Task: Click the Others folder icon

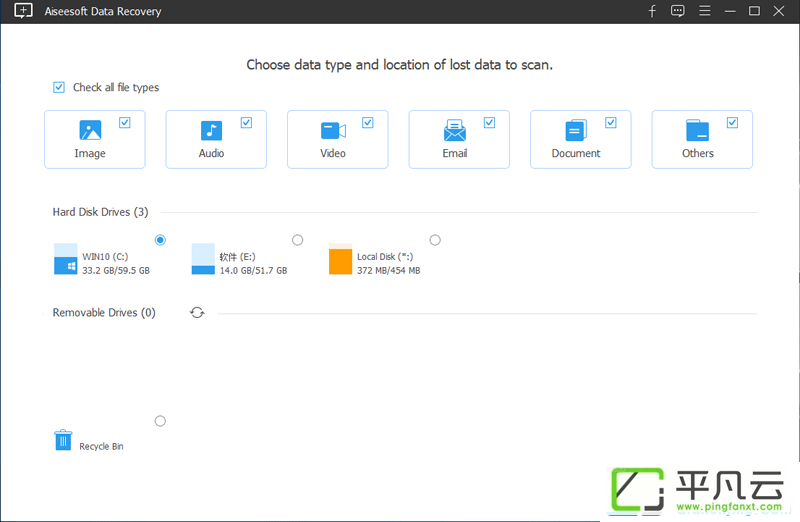Action: (697, 130)
